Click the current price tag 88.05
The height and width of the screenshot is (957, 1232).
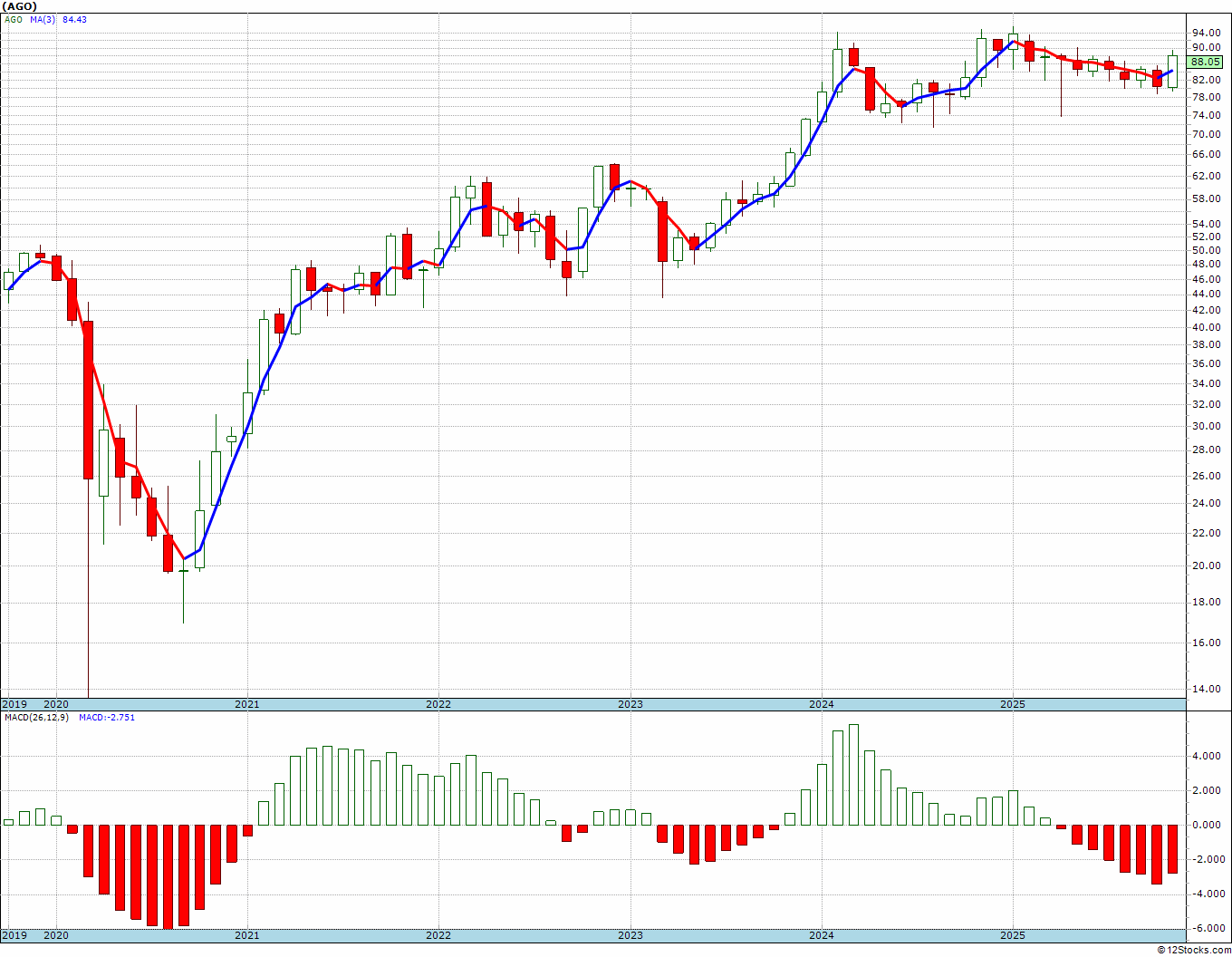pos(1206,62)
